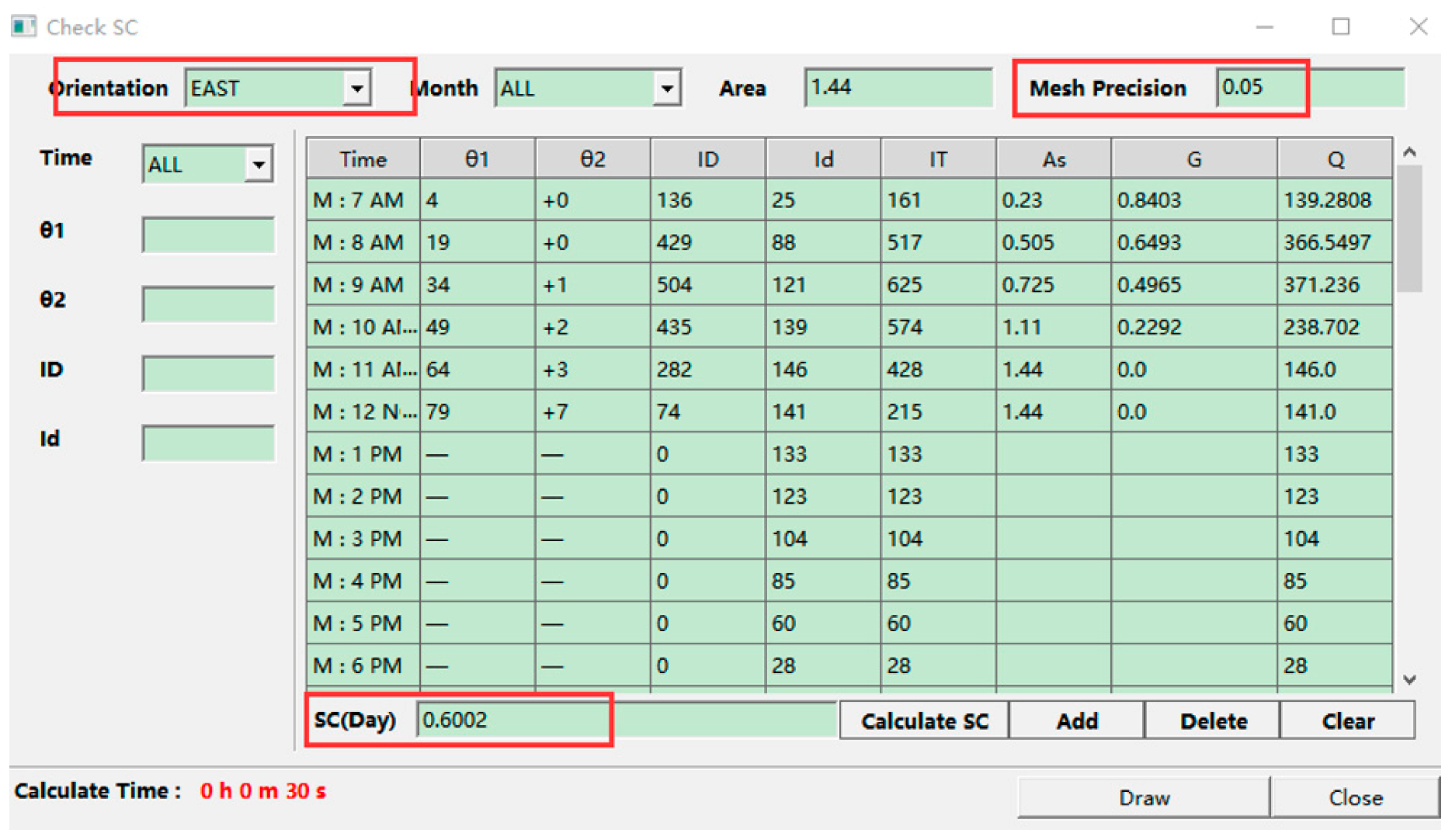Click the Check SC app icon in title bar
Image resolution: width=1452 pixels, height=840 pixels.
23,27
